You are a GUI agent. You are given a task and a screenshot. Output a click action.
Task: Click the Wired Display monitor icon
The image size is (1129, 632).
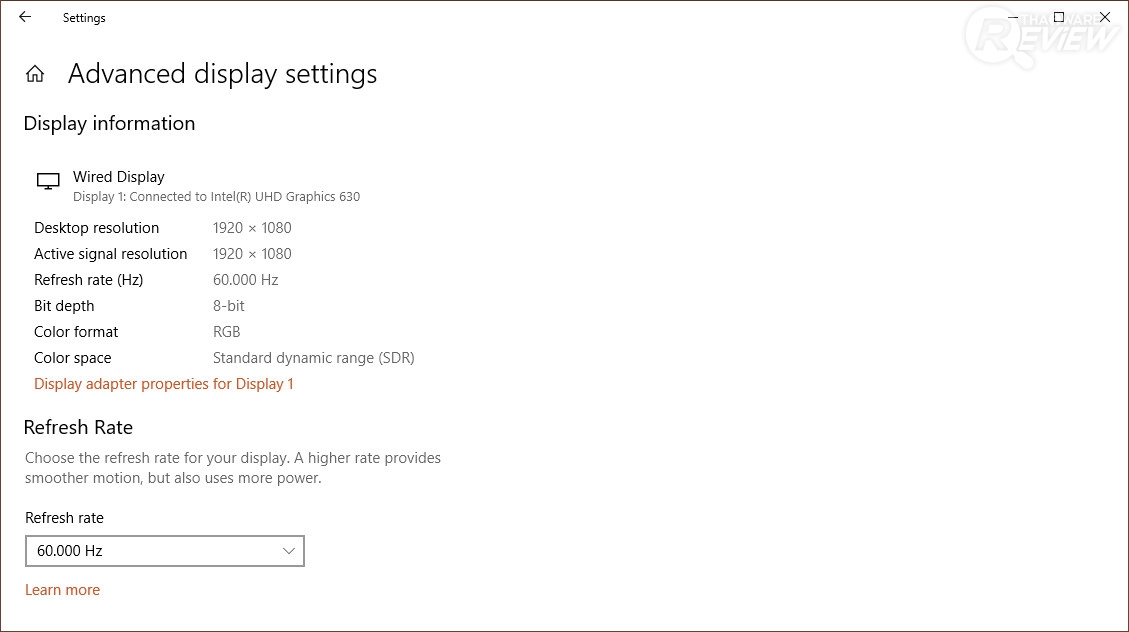click(48, 181)
